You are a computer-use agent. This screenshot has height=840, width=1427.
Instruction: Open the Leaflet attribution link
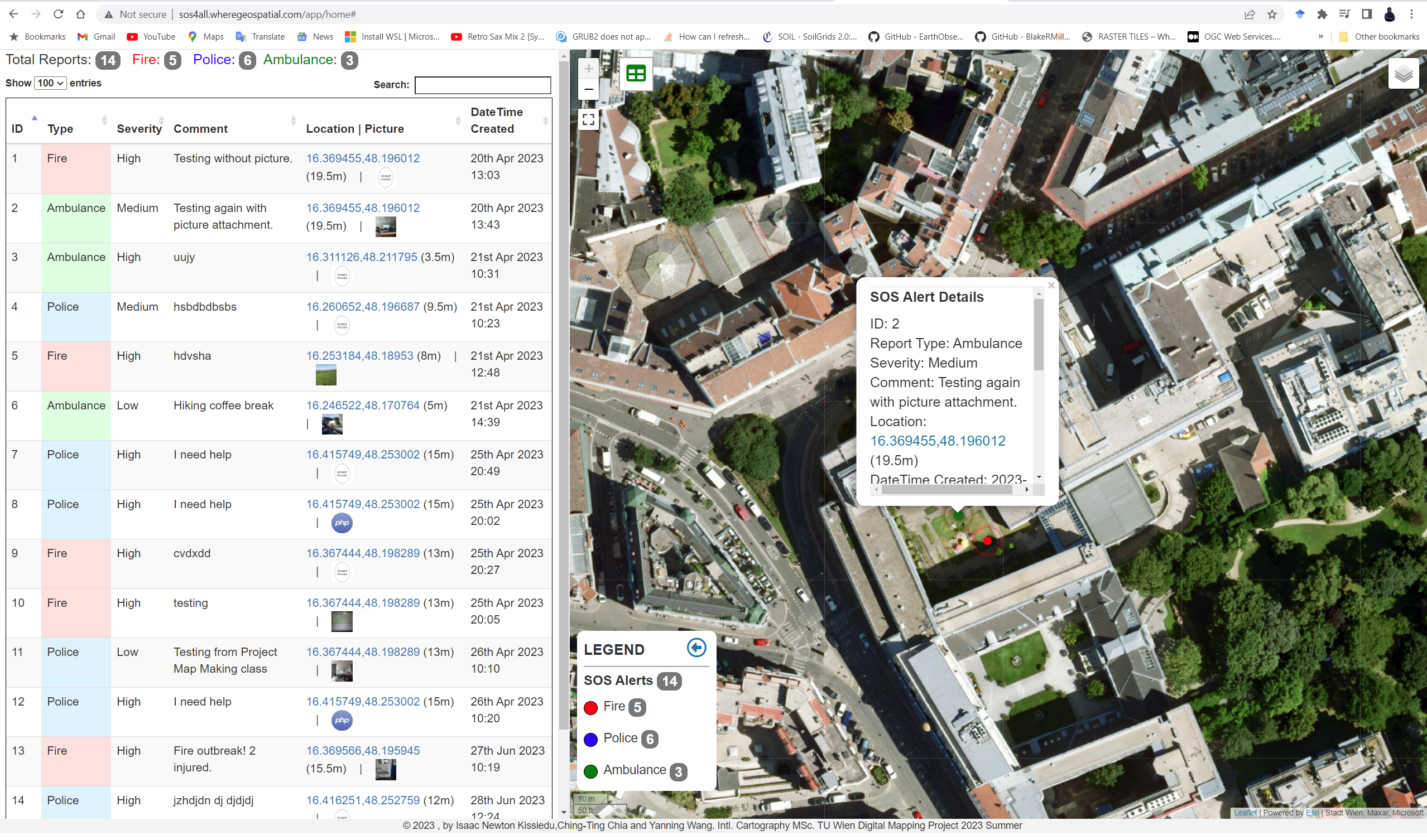pyautogui.click(x=1245, y=813)
